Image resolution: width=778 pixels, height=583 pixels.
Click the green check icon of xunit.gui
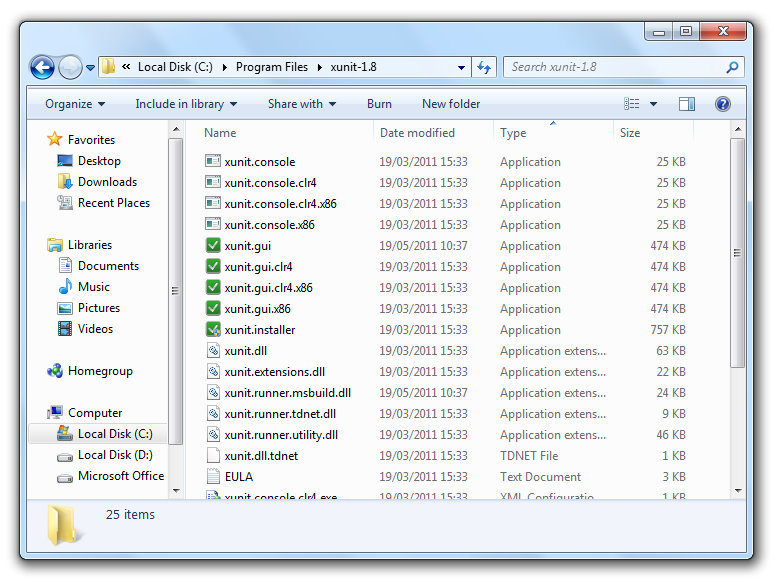[213, 245]
